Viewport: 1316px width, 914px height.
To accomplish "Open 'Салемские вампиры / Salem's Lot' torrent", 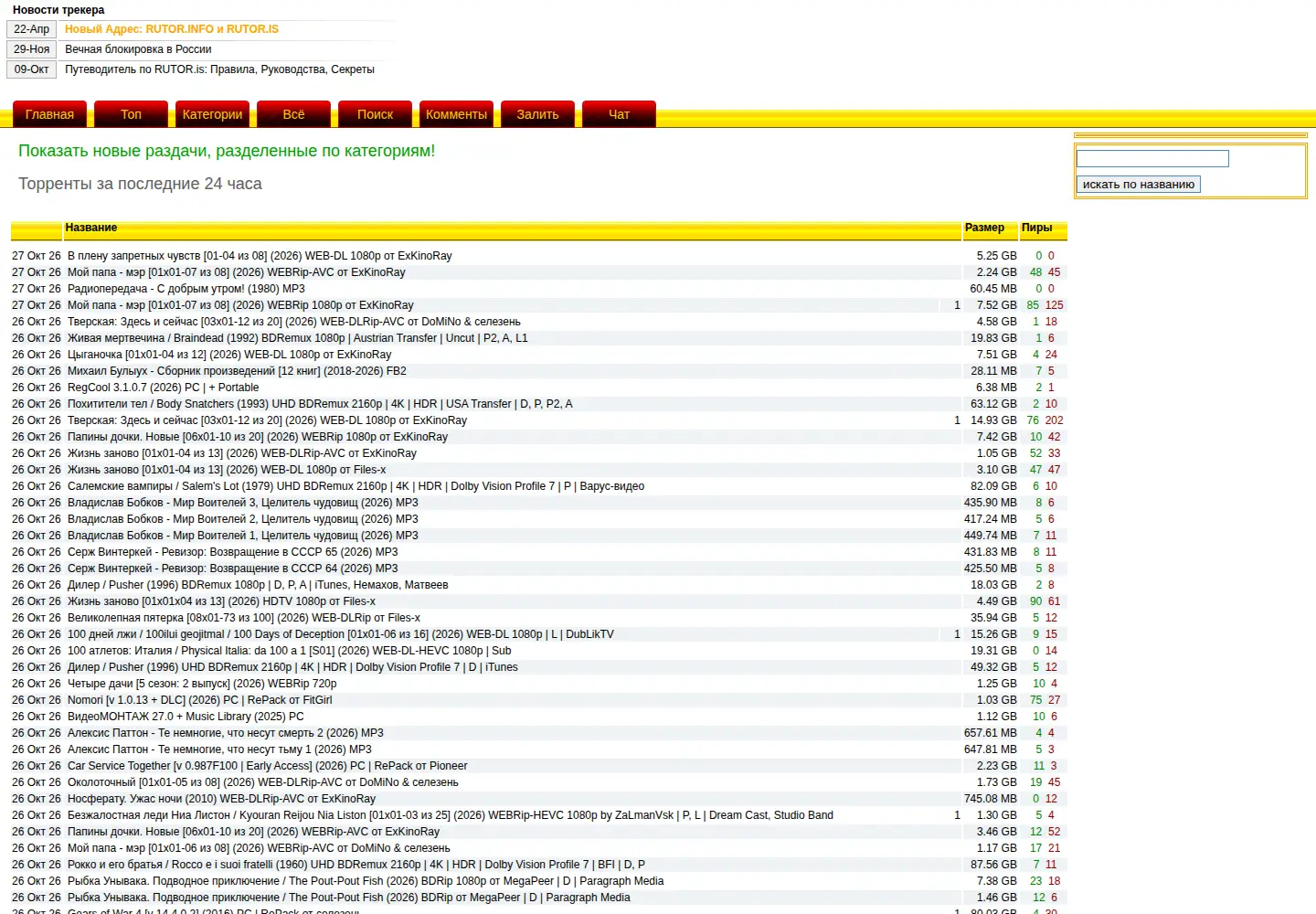I will 356,486.
